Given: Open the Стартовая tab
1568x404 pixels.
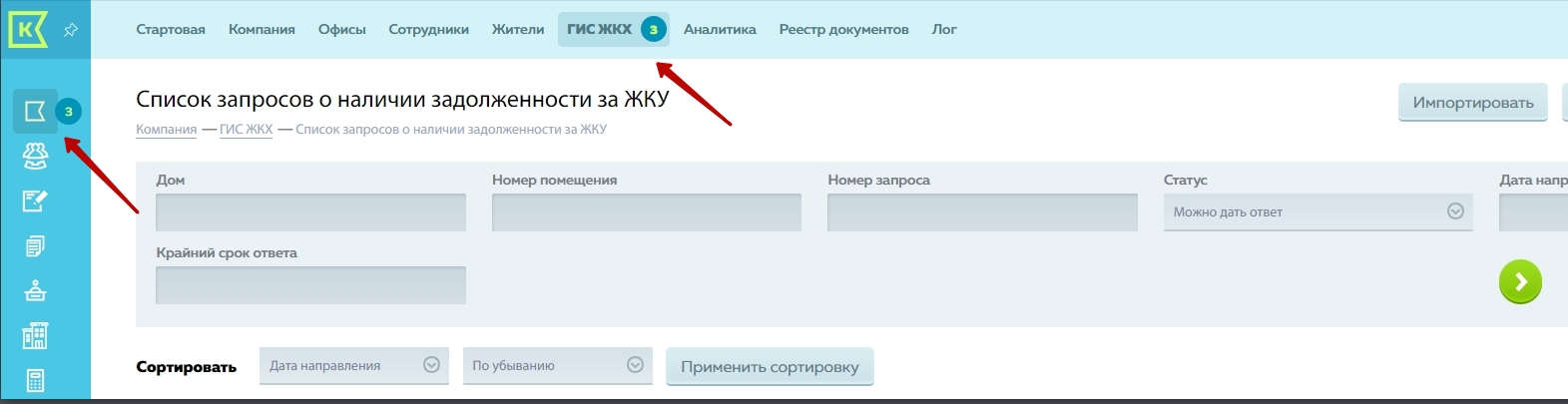Looking at the screenshot, I should pyautogui.click(x=171, y=29).
